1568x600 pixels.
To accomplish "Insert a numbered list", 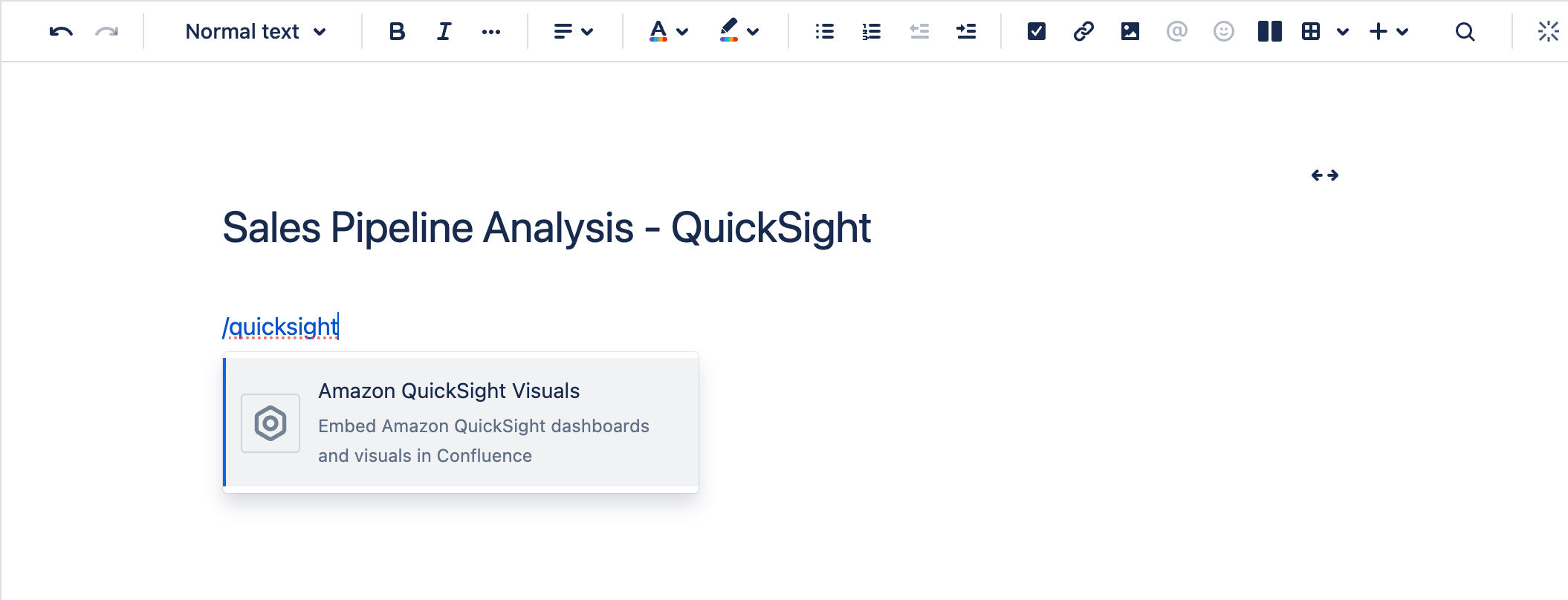I will click(x=871, y=31).
